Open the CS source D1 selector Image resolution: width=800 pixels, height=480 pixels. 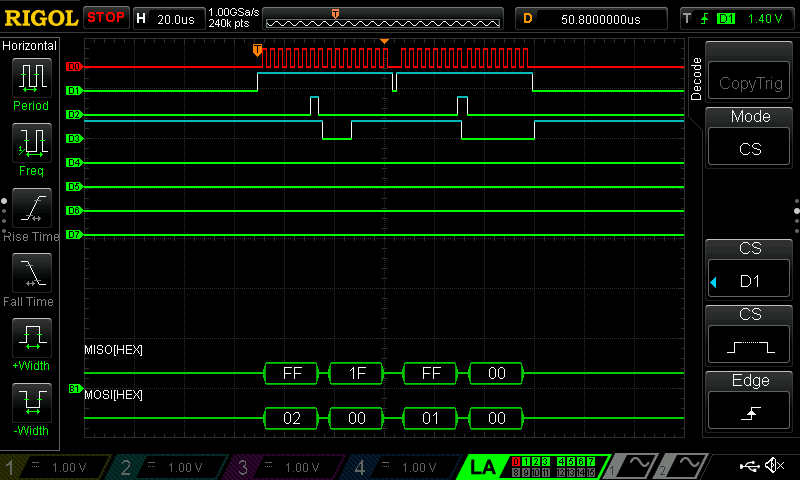(x=750, y=270)
